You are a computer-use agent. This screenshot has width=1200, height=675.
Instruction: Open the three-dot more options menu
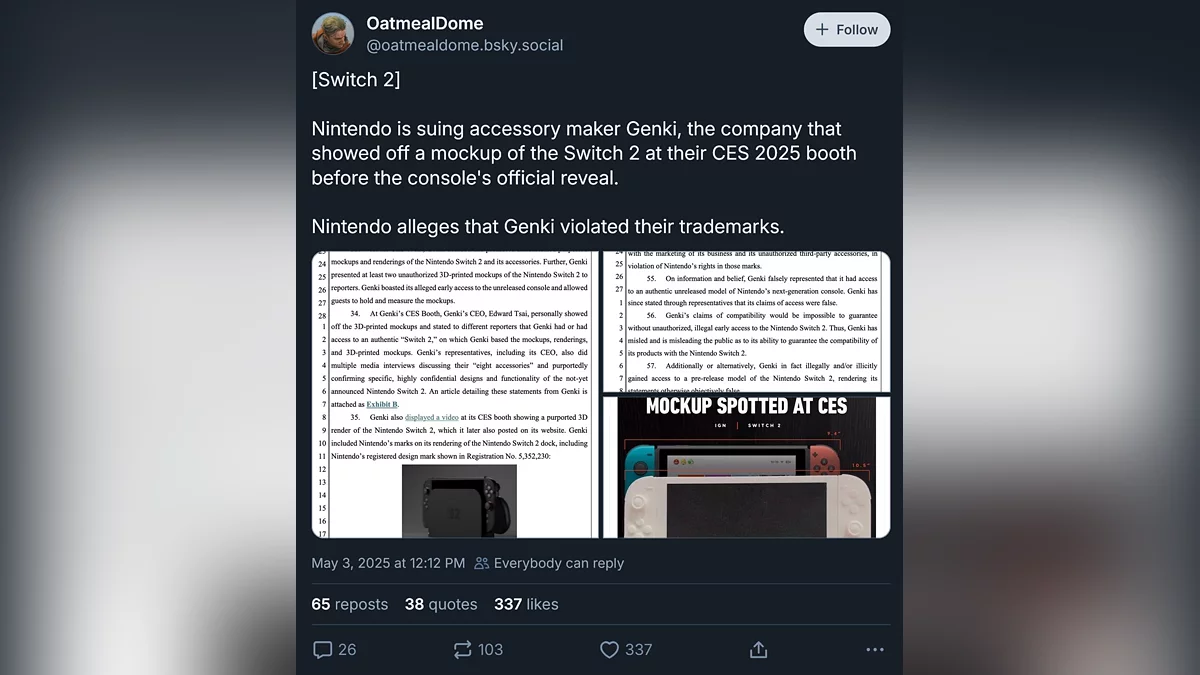[875, 650]
